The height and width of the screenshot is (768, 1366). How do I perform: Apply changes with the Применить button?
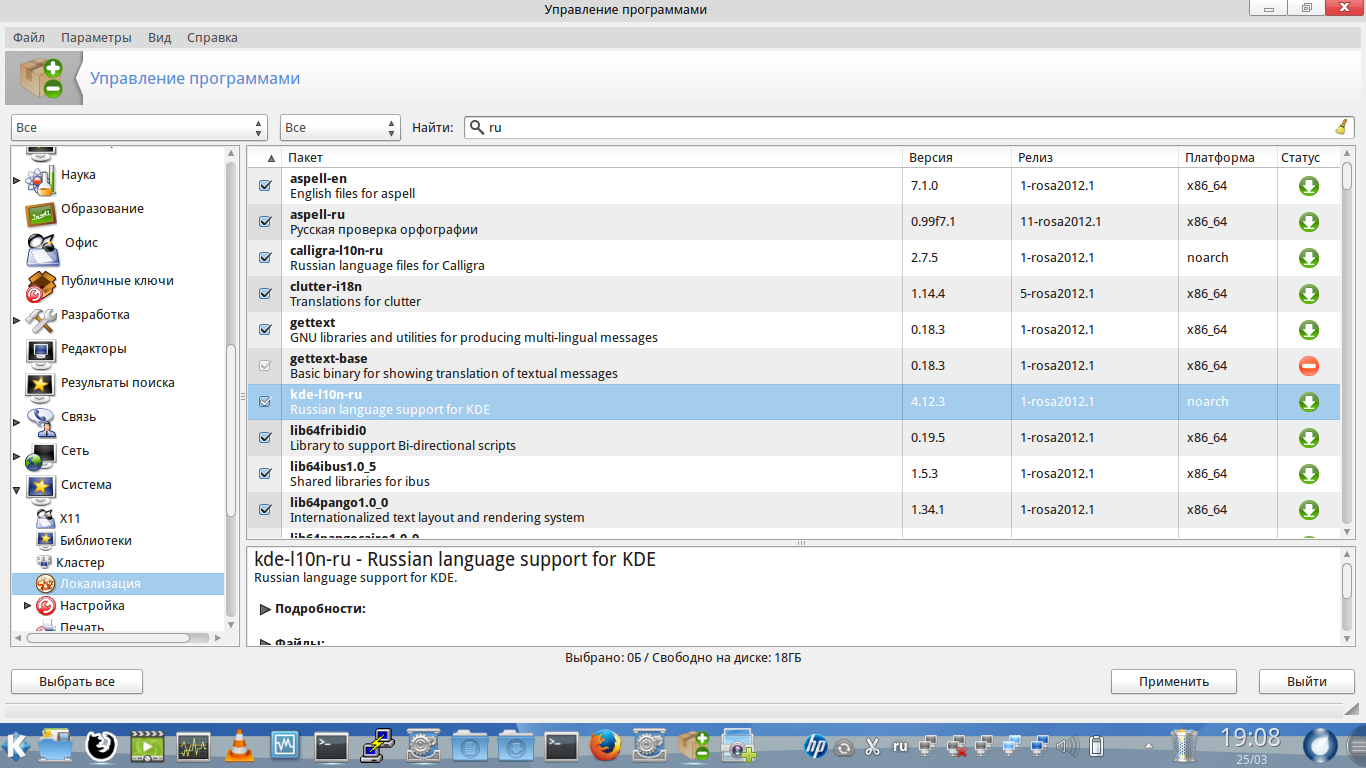(x=1174, y=682)
